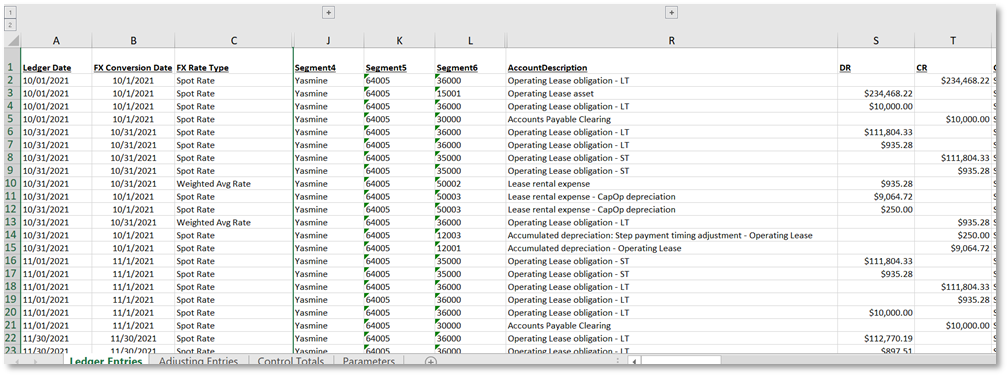Select Segment6 cell with value 12003
1008x376 pixels.
pos(471,235)
